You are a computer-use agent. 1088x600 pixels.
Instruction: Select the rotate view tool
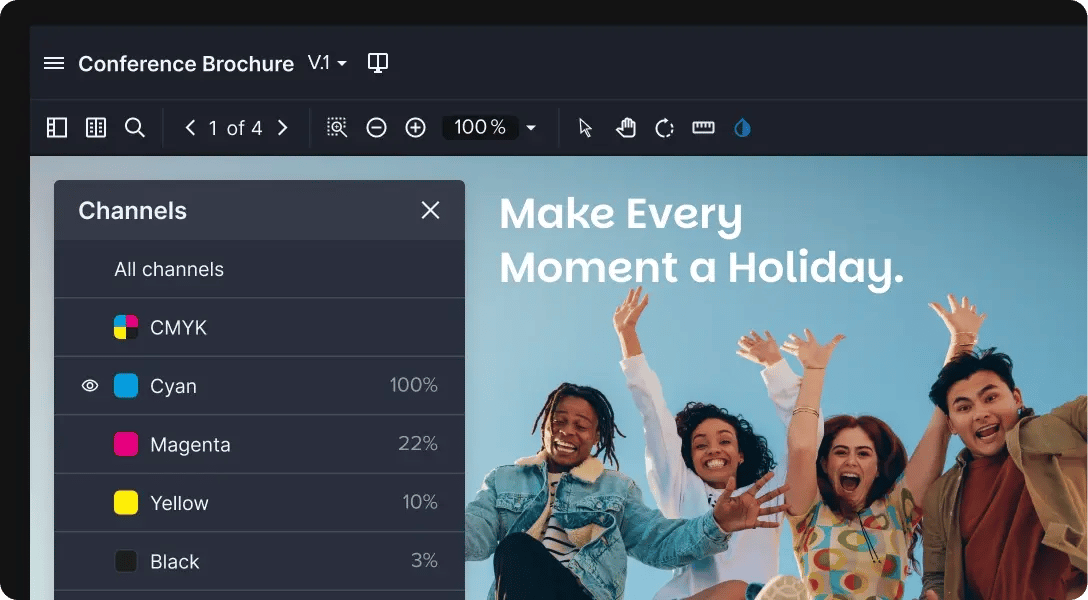click(665, 127)
